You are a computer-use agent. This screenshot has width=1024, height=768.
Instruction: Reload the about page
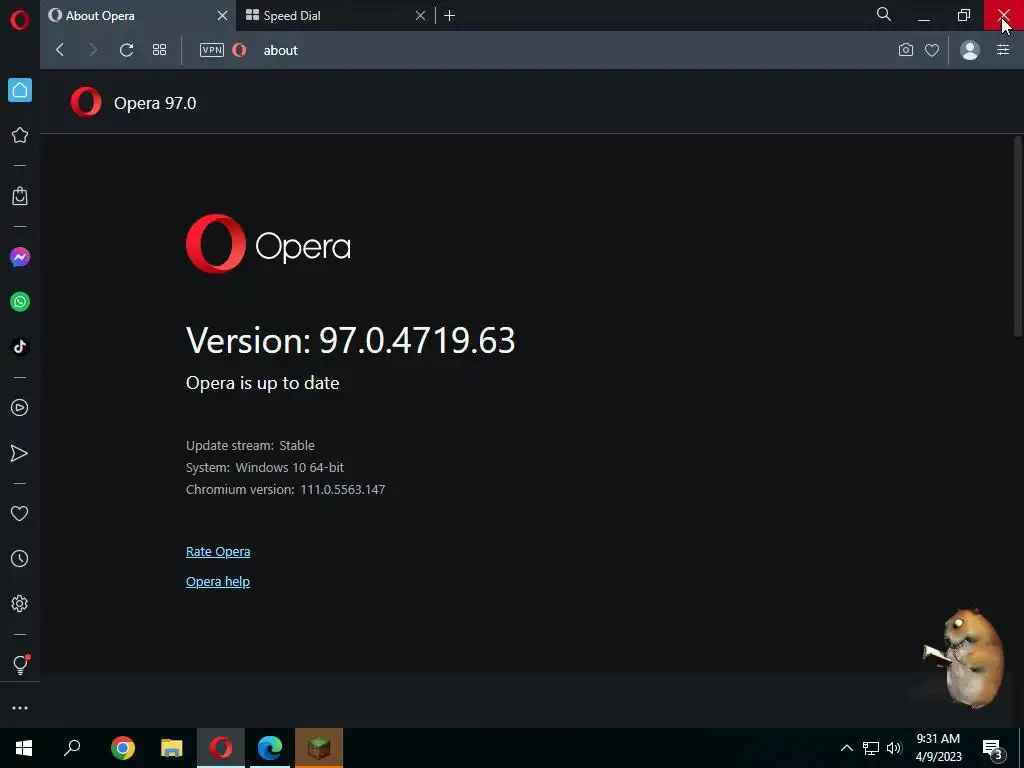tap(127, 50)
